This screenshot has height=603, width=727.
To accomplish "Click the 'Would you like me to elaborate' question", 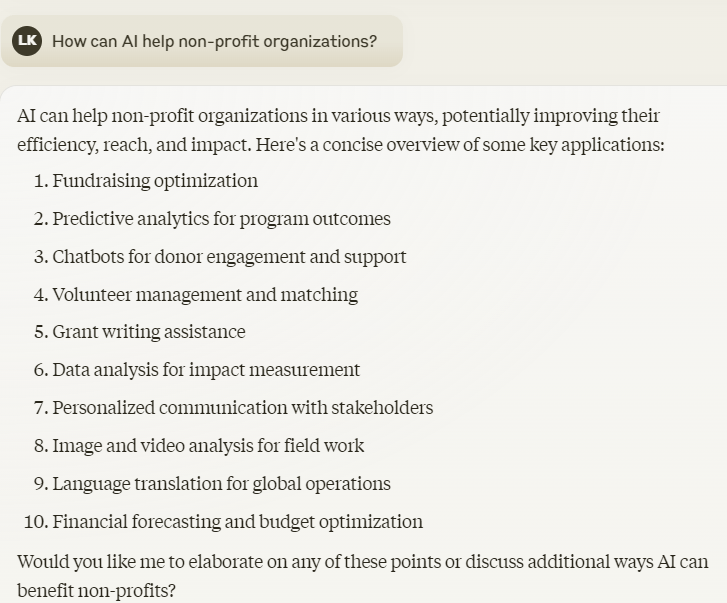I will click(362, 562).
